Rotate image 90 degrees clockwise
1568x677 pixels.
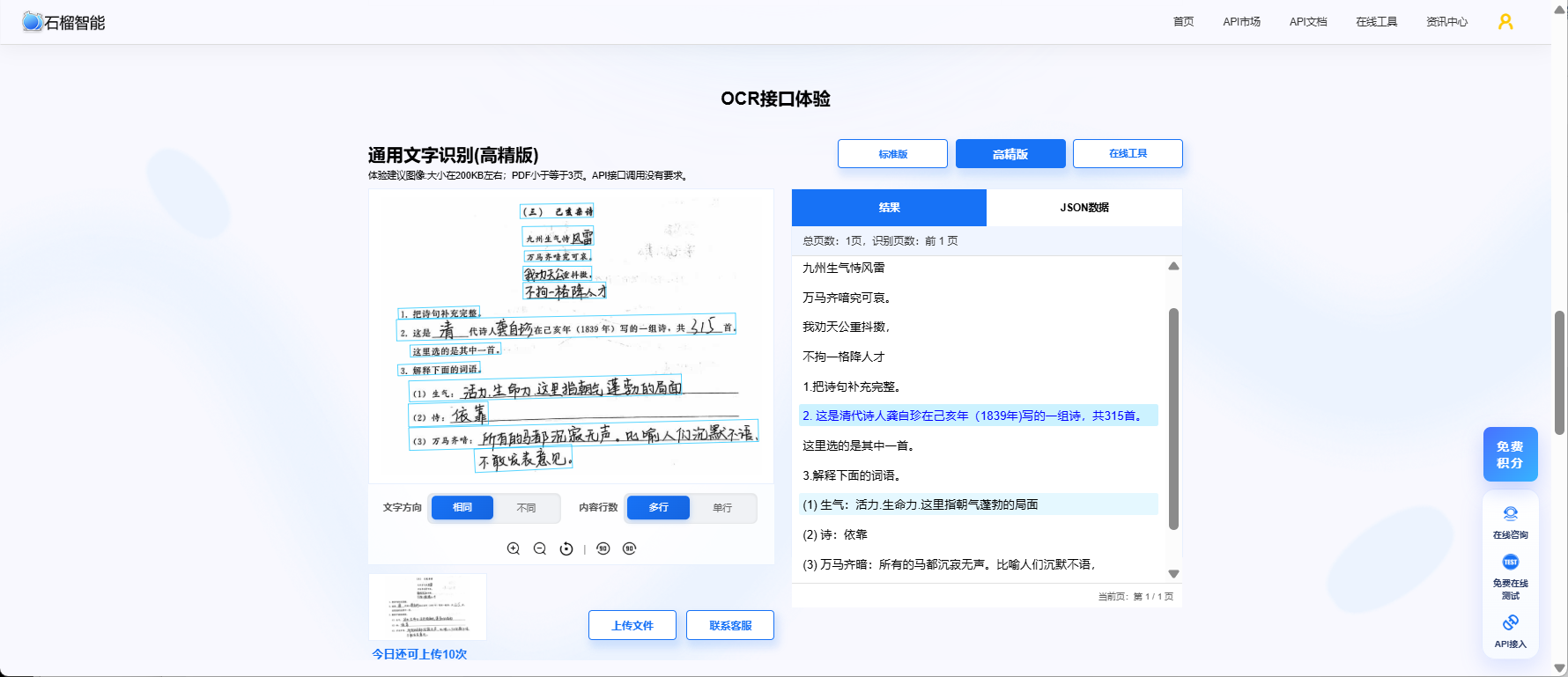(629, 548)
